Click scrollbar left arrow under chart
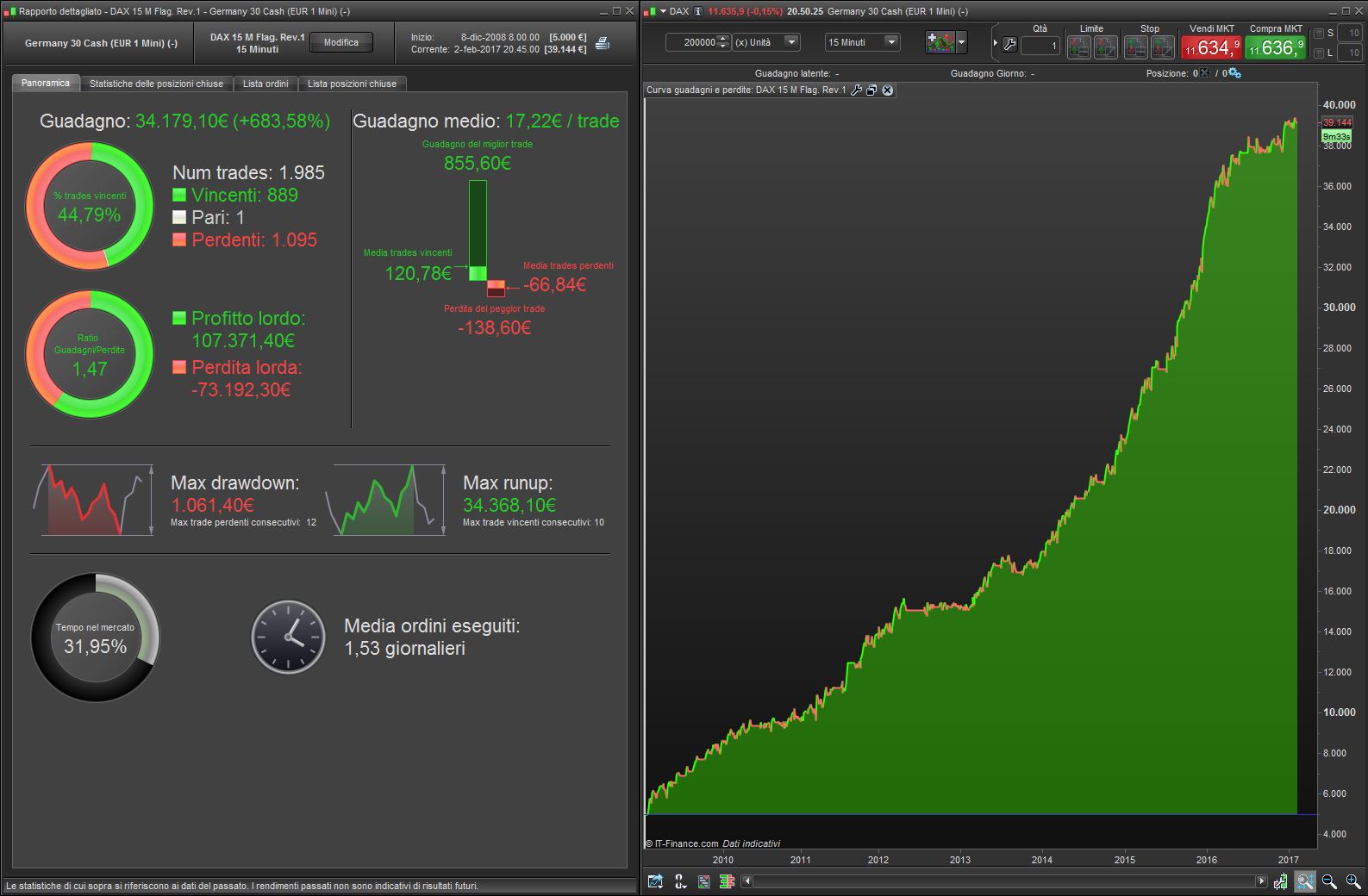 (x=747, y=881)
